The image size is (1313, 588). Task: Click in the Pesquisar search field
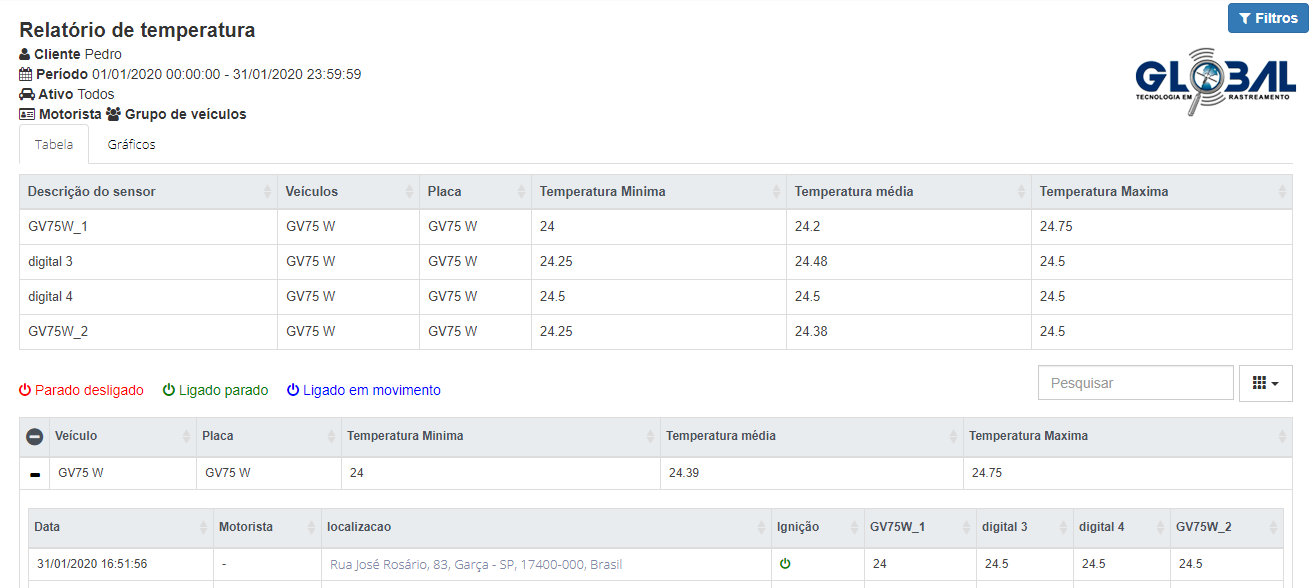click(x=1135, y=383)
